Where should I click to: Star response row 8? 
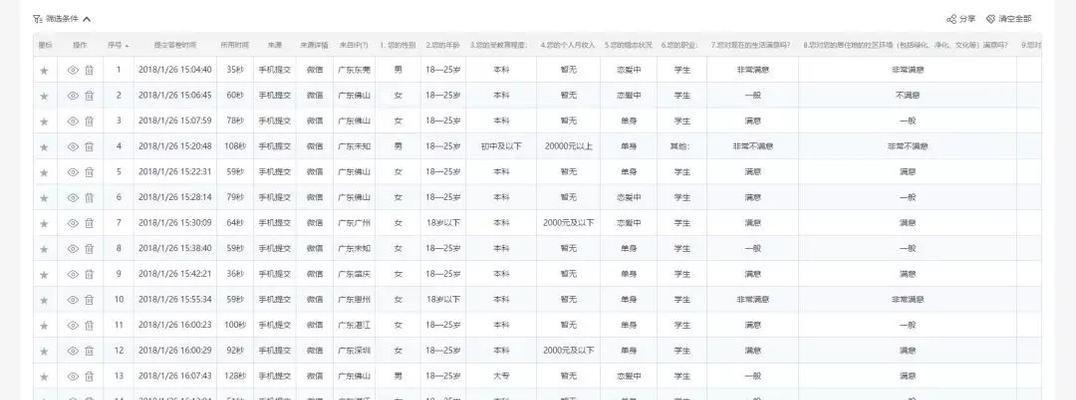coord(44,249)
